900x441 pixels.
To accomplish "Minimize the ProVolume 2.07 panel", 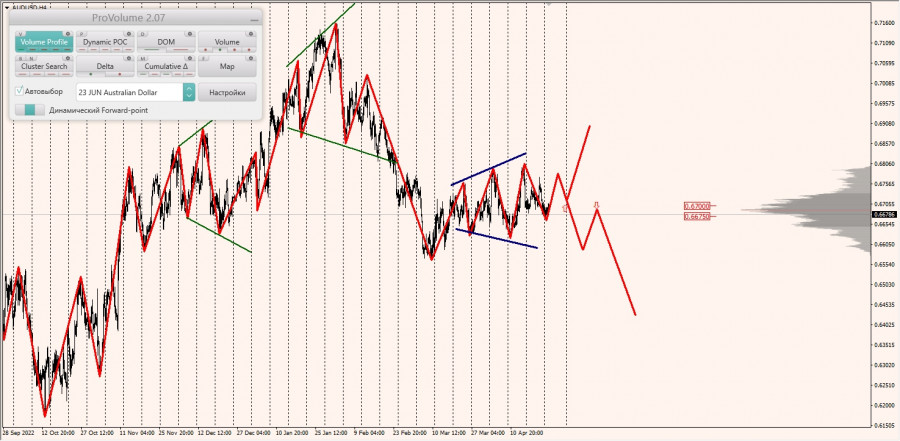I will [x=254, y=20].
